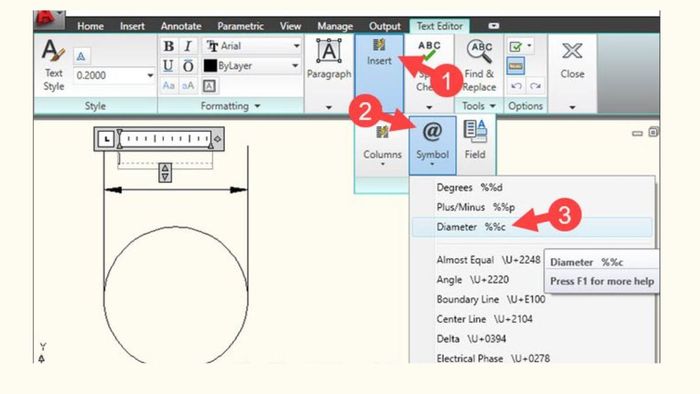Image resolution: width=700 pixels, height=394 pixels.
Task: Switch to the Parametric tab
Action: pyautogui.click(x=240, y=26)
